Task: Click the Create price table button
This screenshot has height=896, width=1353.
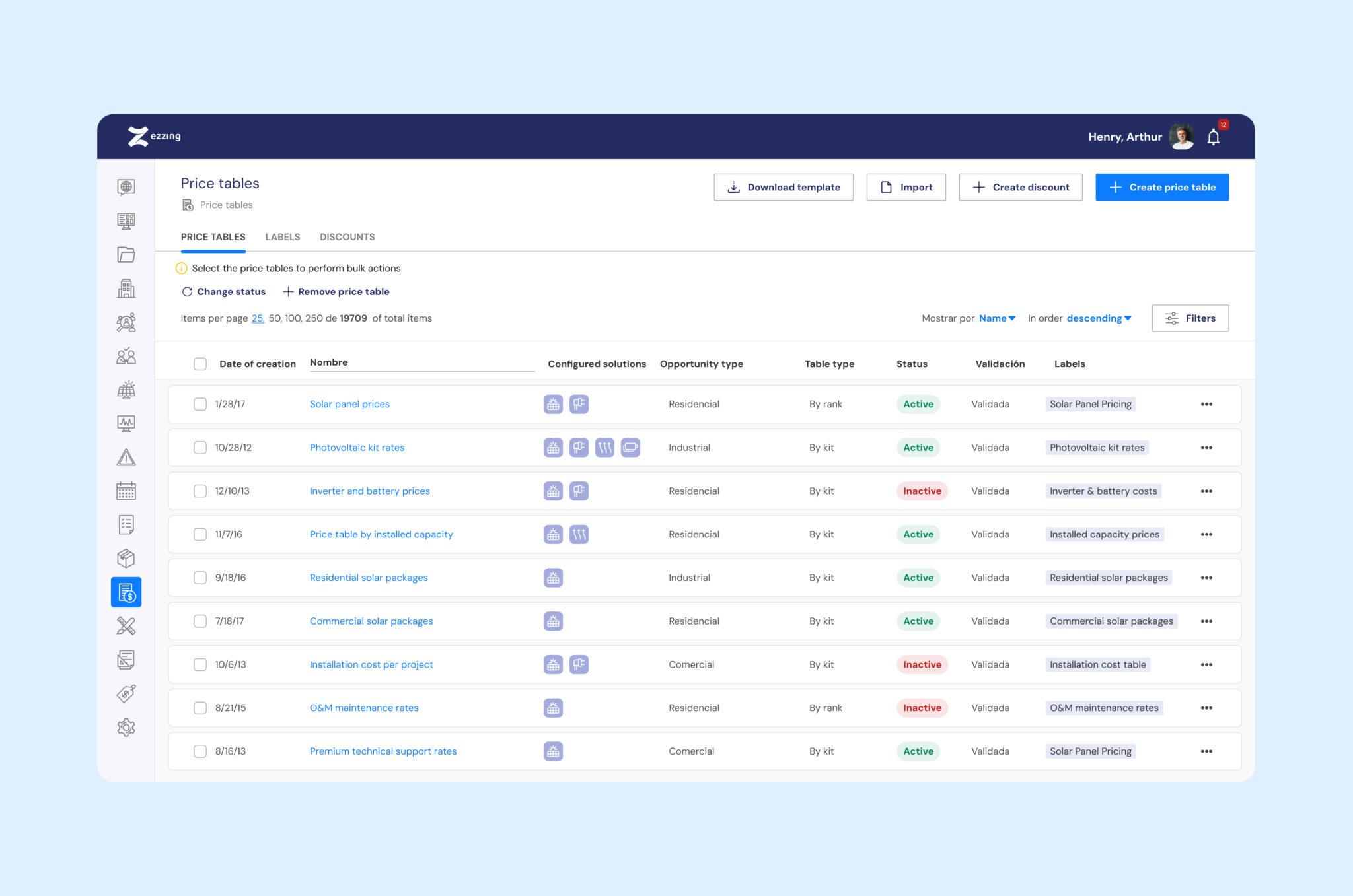Action: point(1161,188)
